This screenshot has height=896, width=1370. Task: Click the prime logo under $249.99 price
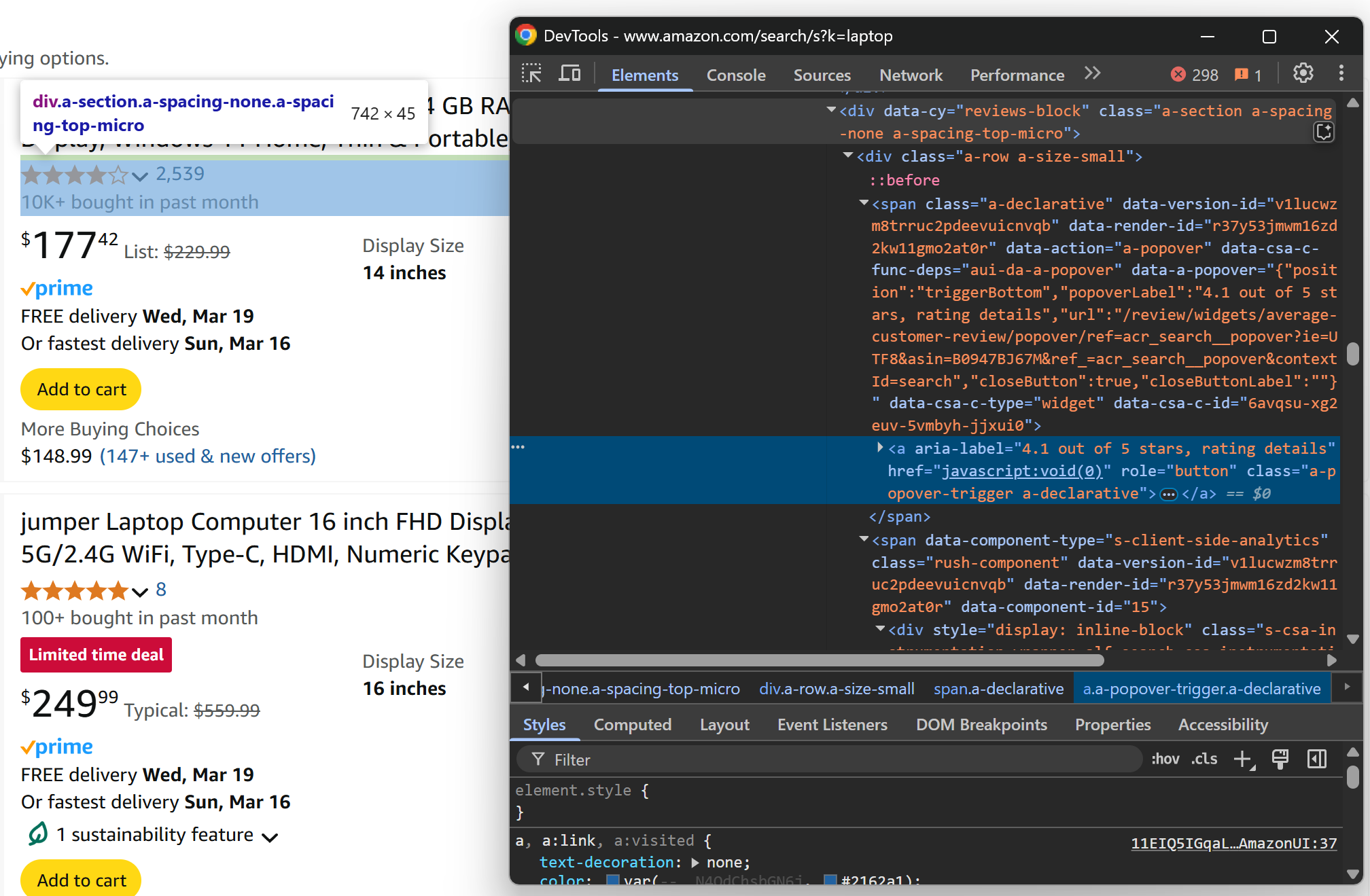[57, 747]
